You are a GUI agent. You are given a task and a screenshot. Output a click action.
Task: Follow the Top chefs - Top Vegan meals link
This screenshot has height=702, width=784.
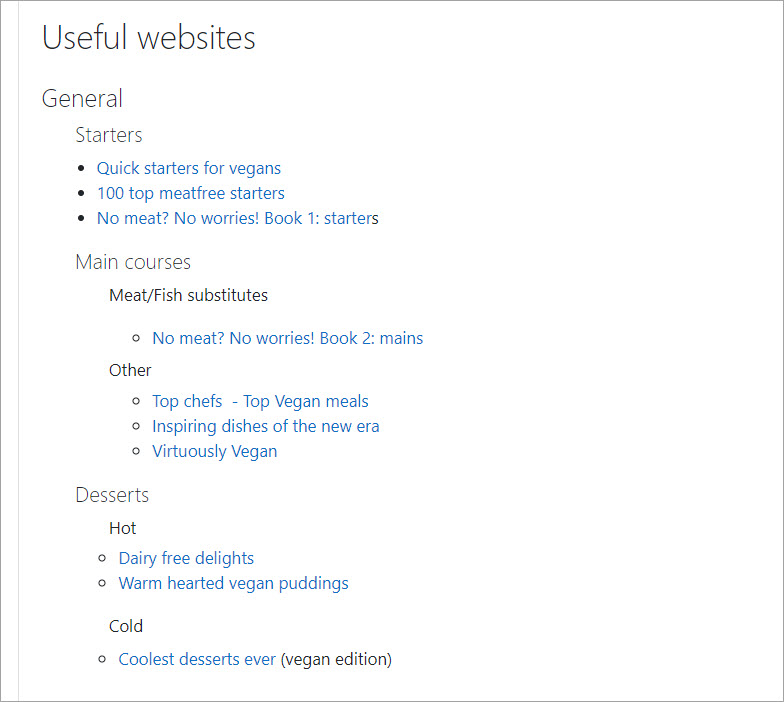pyautogui.click(x=260, y=401)
